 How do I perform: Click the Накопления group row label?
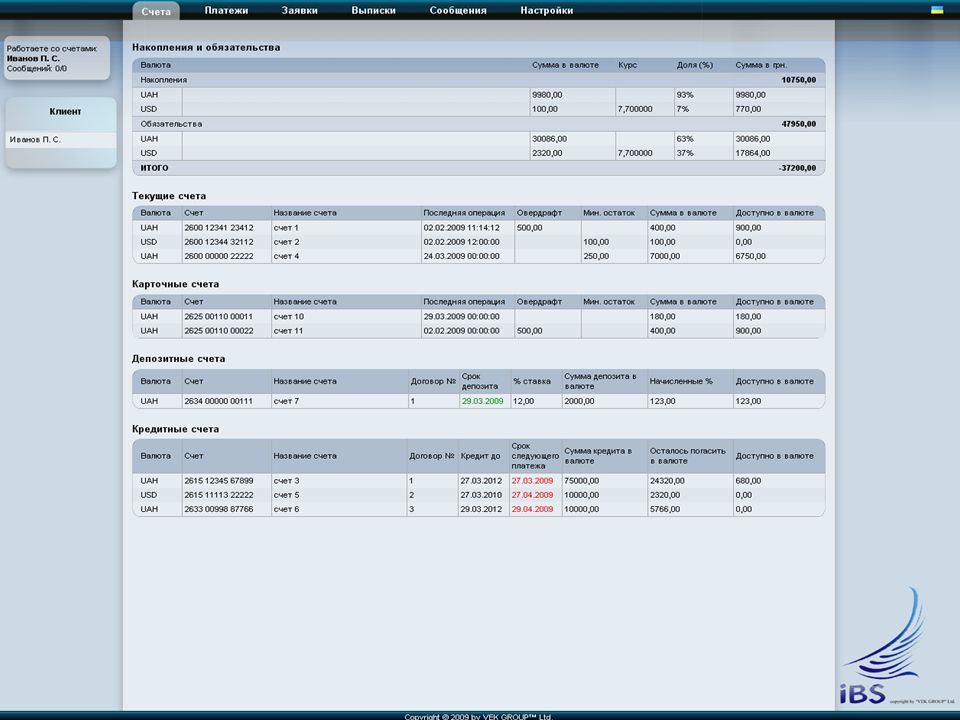pos(163,80)
